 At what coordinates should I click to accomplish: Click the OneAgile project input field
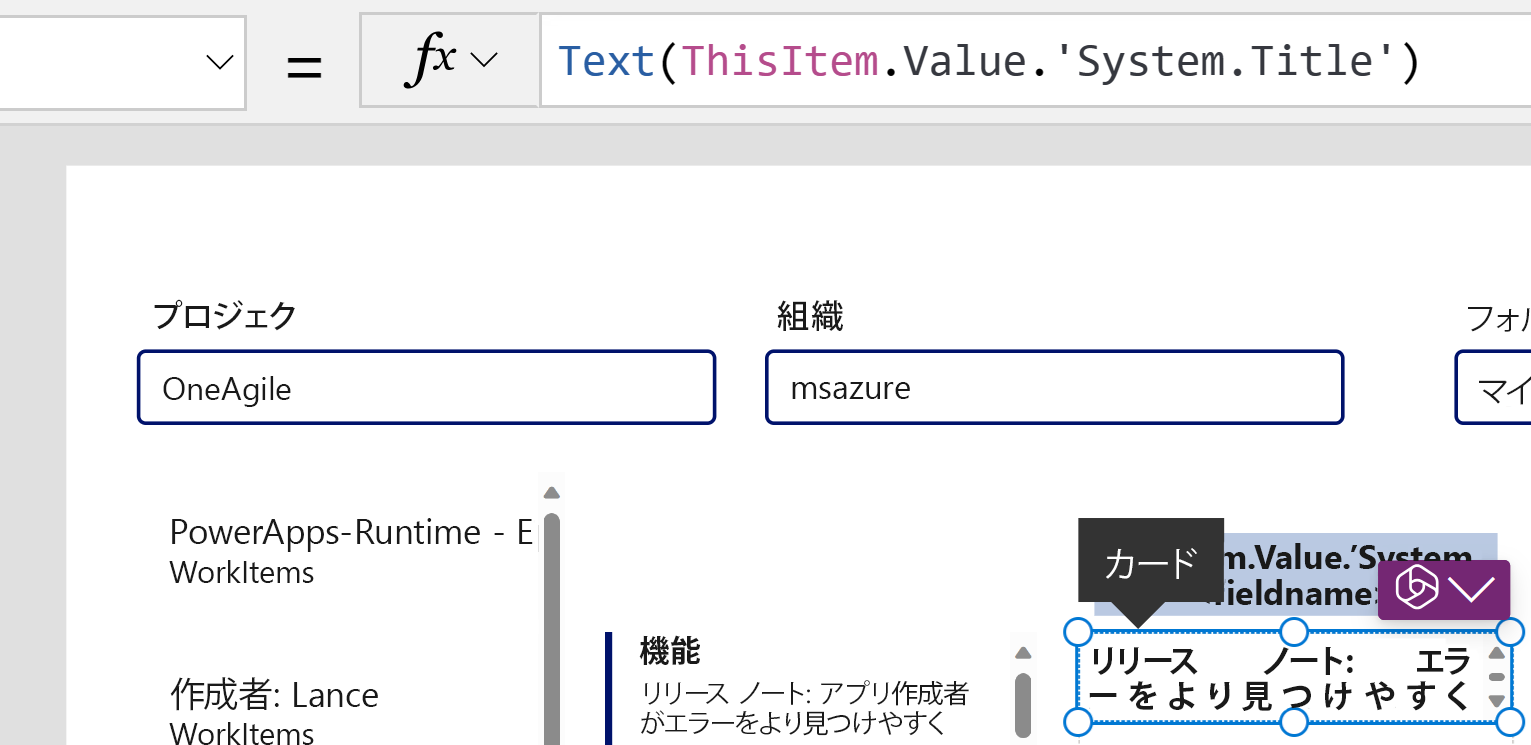tap(426, 387)
